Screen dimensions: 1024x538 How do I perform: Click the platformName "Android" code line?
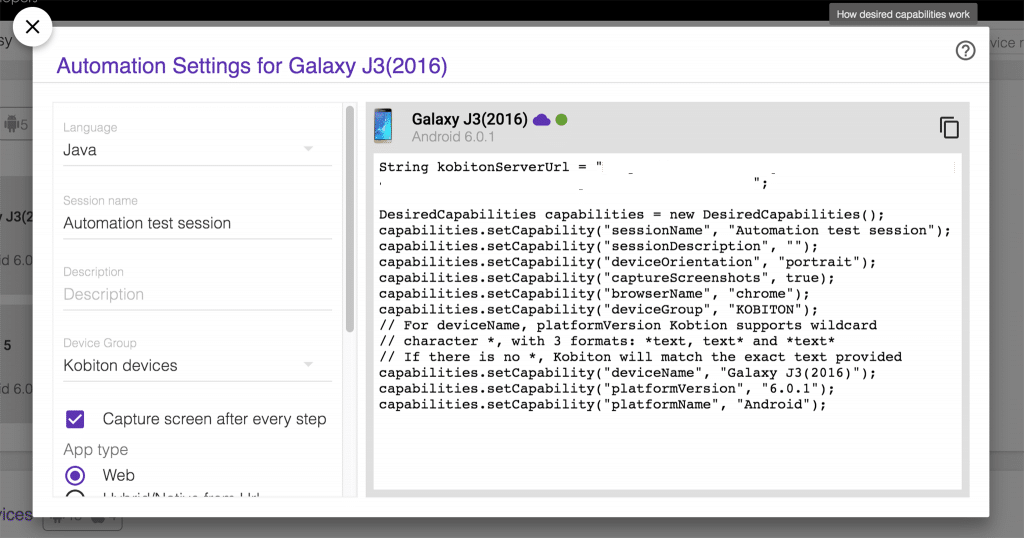pos(602,404)
